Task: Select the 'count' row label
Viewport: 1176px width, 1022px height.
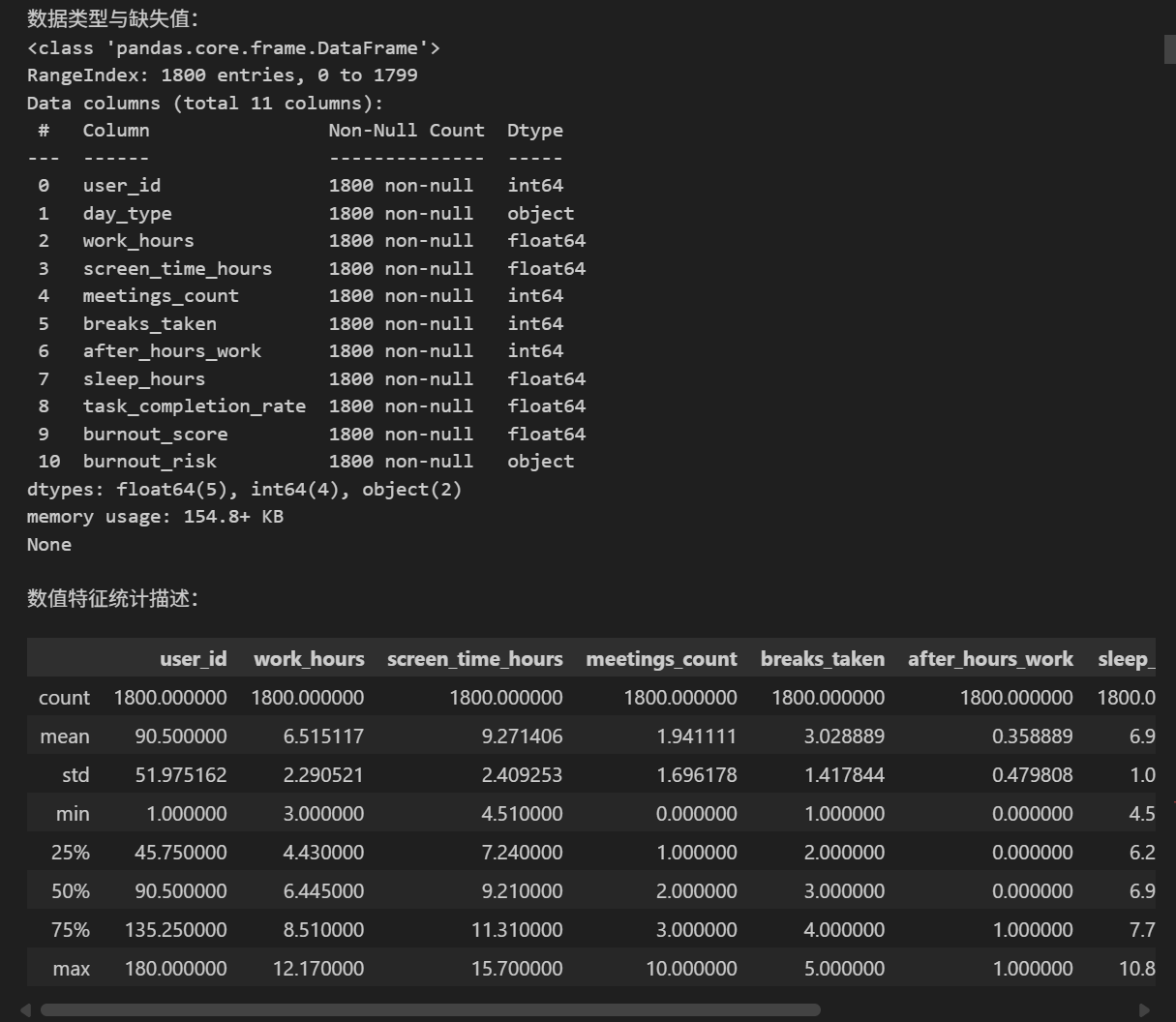Action: [64, 698]
